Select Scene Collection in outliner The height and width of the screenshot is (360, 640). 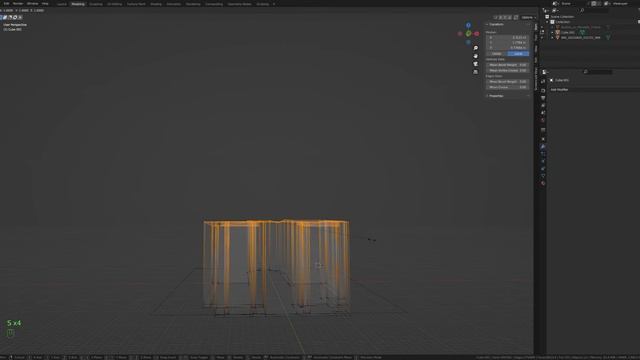(x=562, y=17)
